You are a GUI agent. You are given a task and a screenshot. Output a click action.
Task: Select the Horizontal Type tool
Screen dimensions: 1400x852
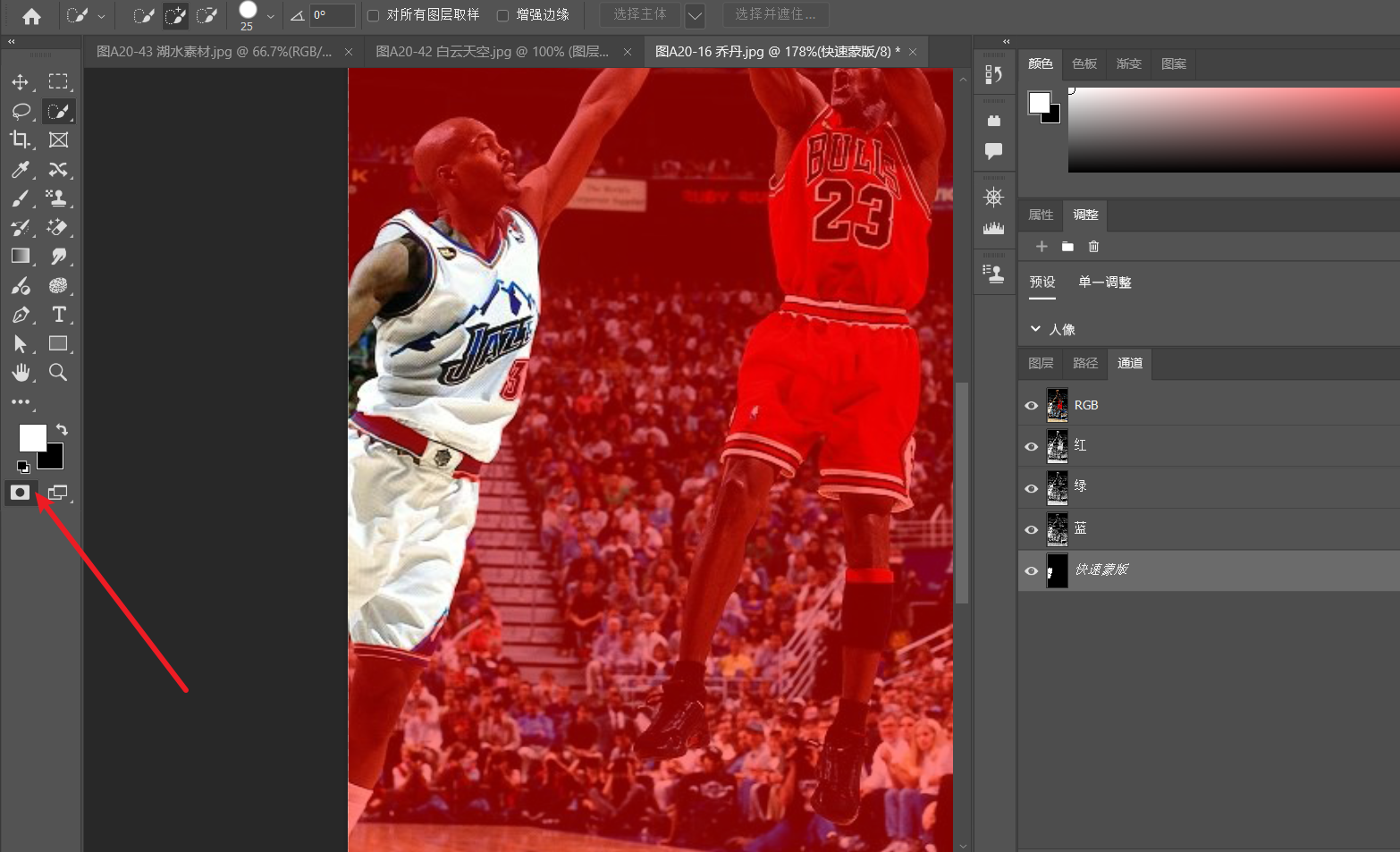pos(58,315)
